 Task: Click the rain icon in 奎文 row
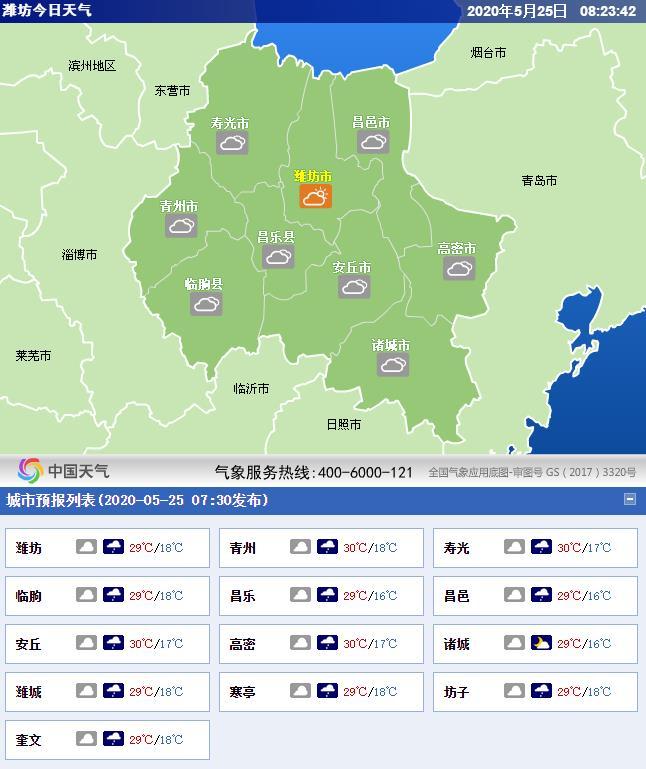(113, 740)
